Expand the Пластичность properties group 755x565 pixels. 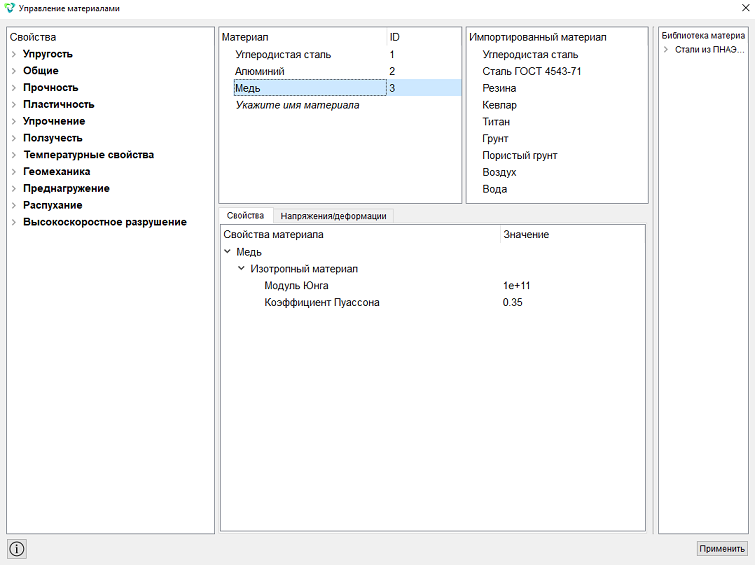(14, 105)
